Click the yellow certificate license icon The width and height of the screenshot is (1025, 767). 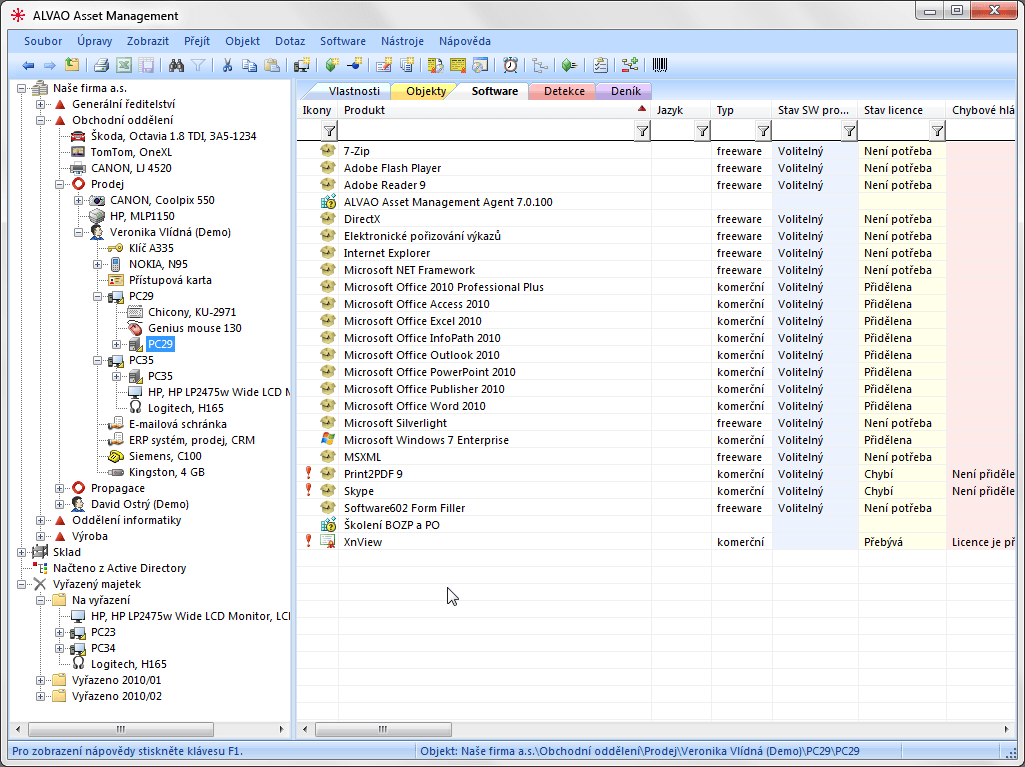(x=458, y=65)
